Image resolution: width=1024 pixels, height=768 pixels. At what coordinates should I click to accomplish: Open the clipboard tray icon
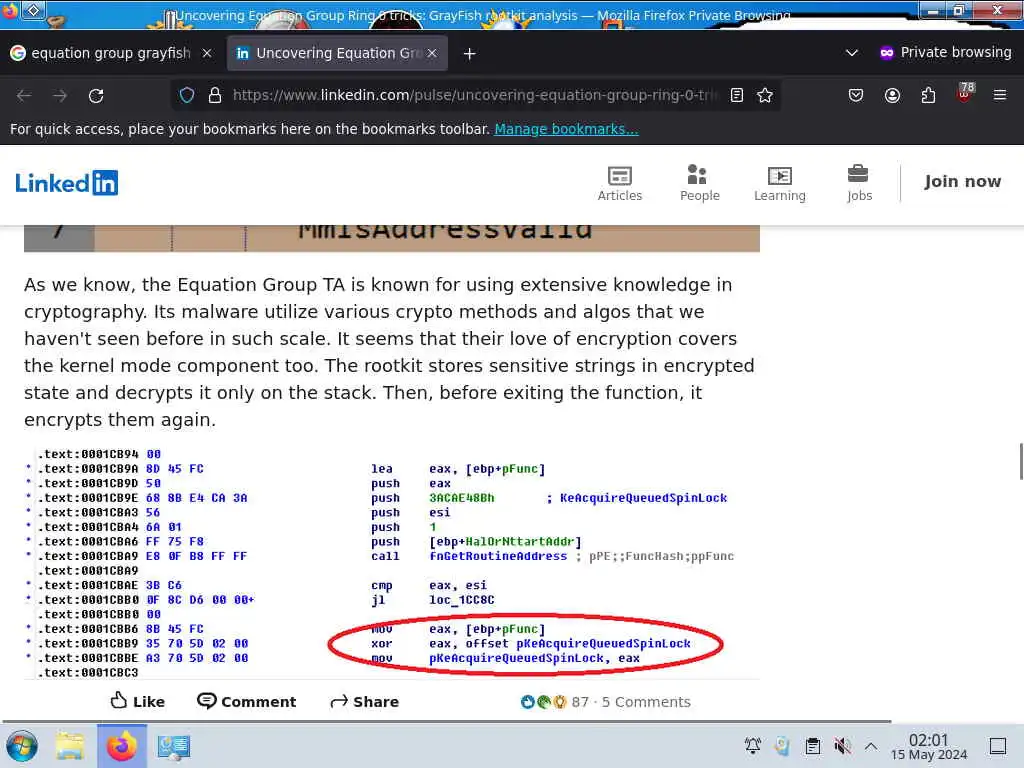click(812, 746)
